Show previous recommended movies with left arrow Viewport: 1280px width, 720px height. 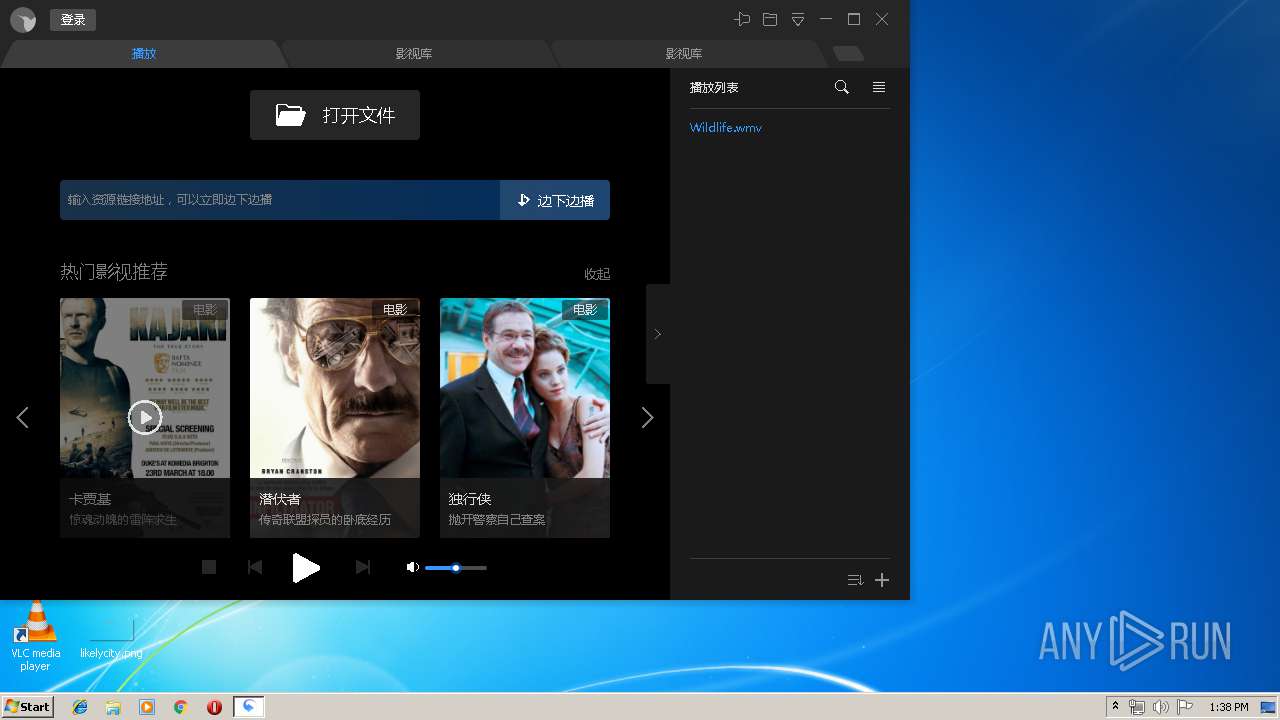[x=22, y=418]
